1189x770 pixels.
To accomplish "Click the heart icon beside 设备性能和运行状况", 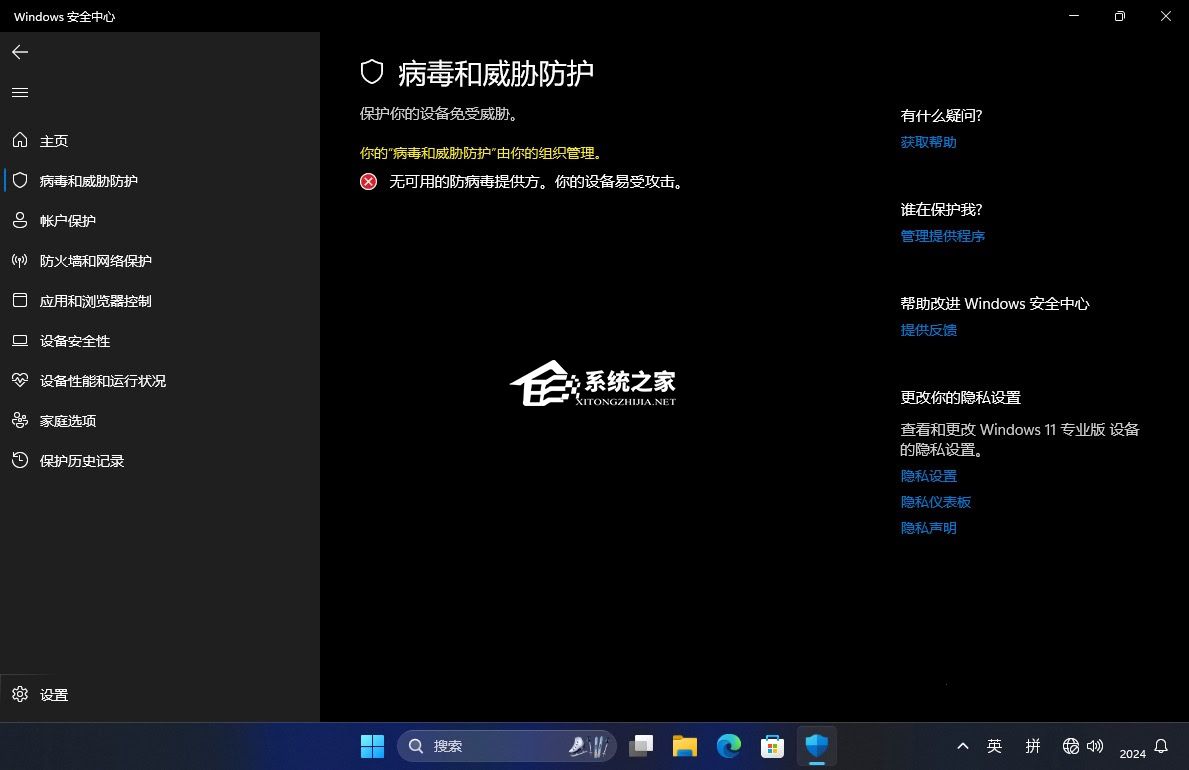I will click(20, 380).
